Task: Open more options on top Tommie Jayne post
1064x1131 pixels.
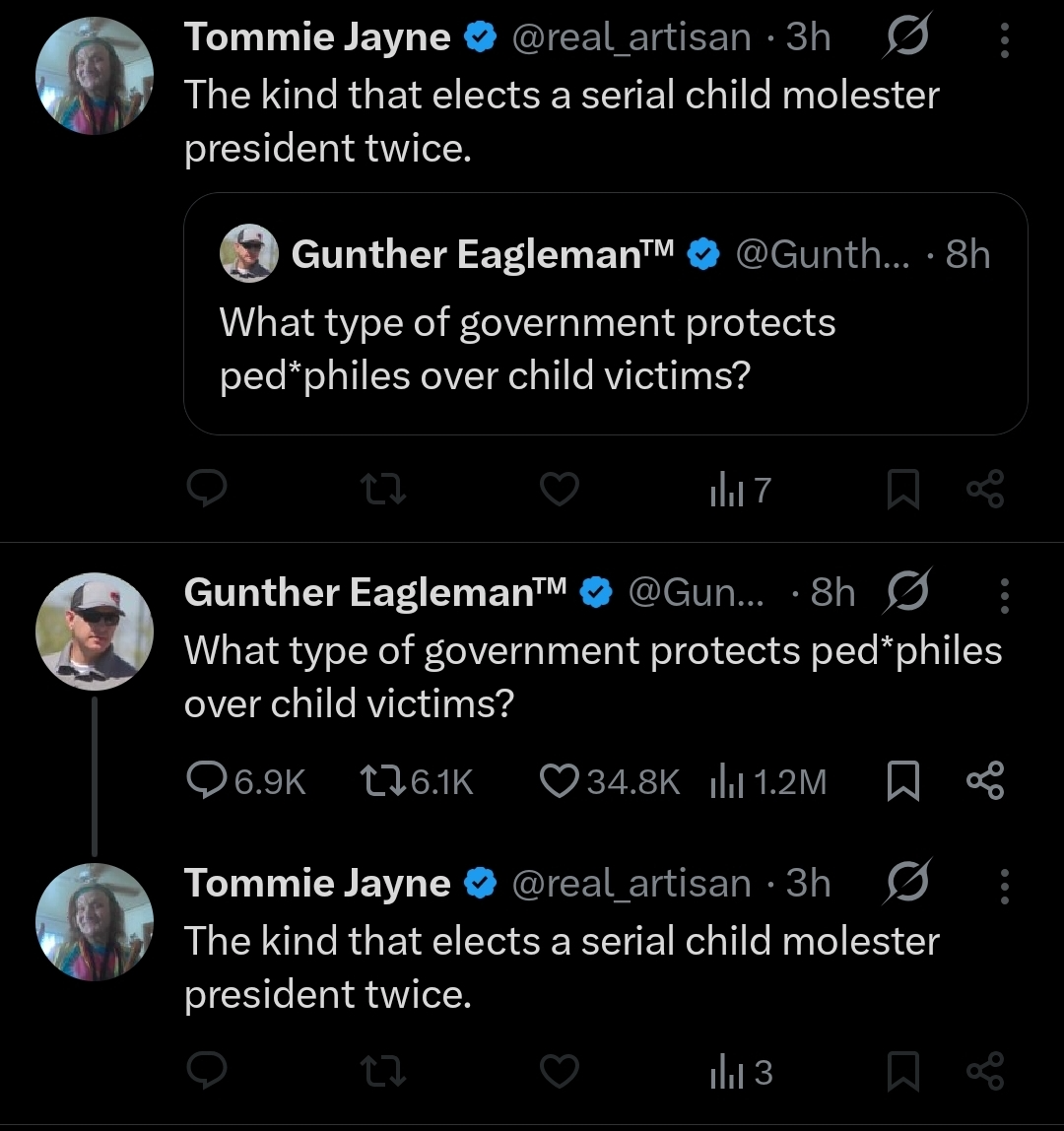Action: [x=1004, y=39]
